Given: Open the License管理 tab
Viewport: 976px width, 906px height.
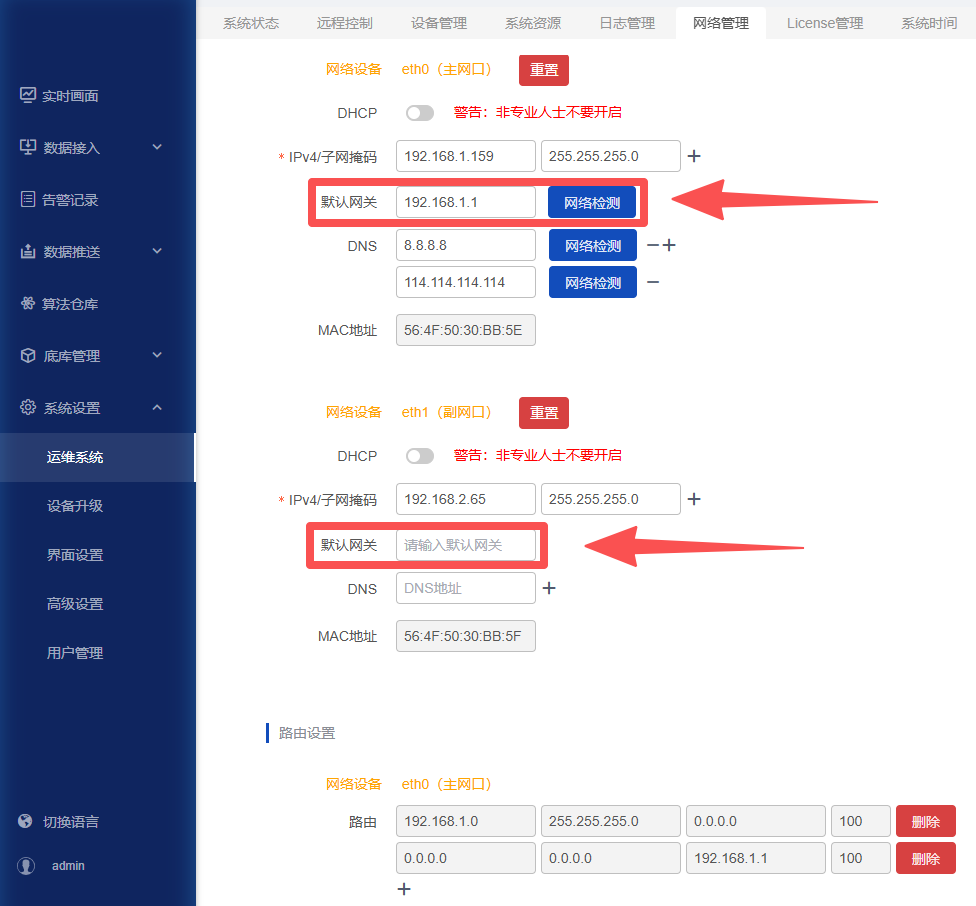Looking at the screenshot, I should [825, 23].
